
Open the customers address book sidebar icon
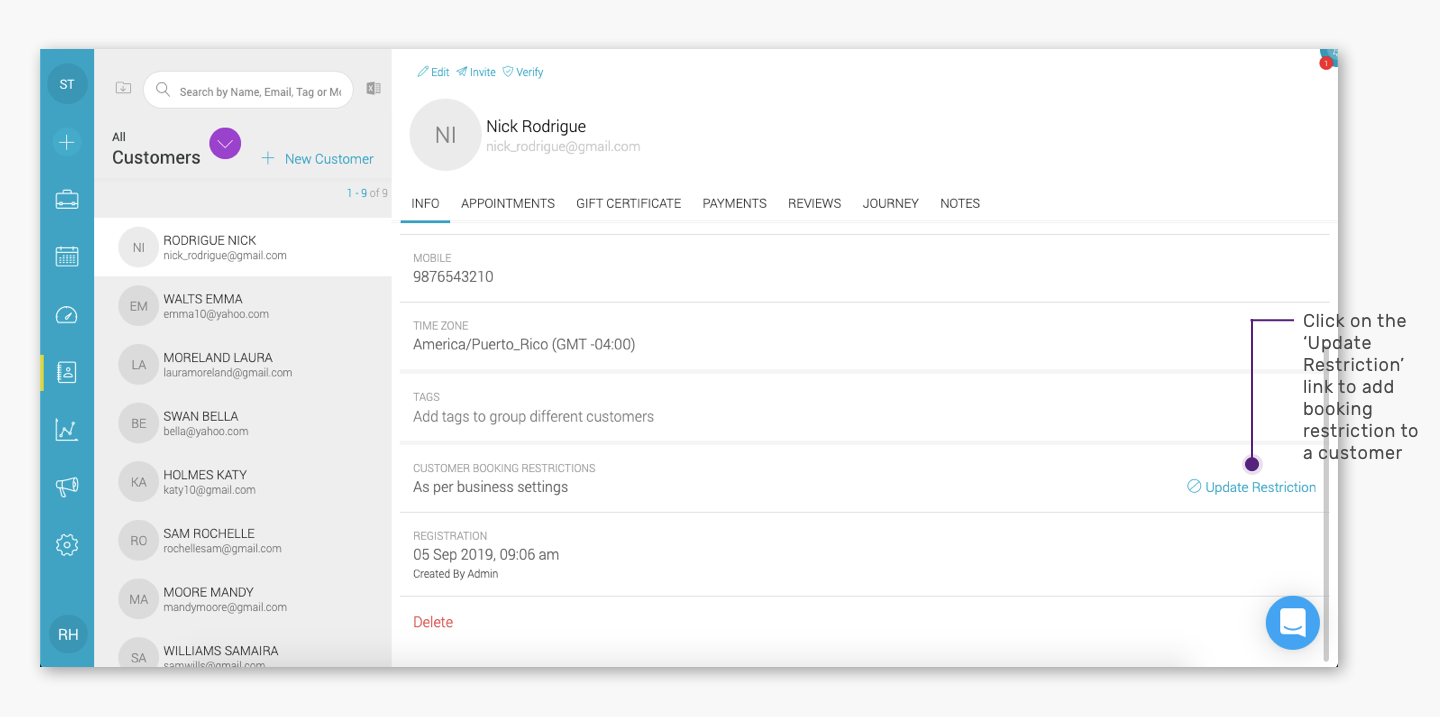tap(67, 372)
